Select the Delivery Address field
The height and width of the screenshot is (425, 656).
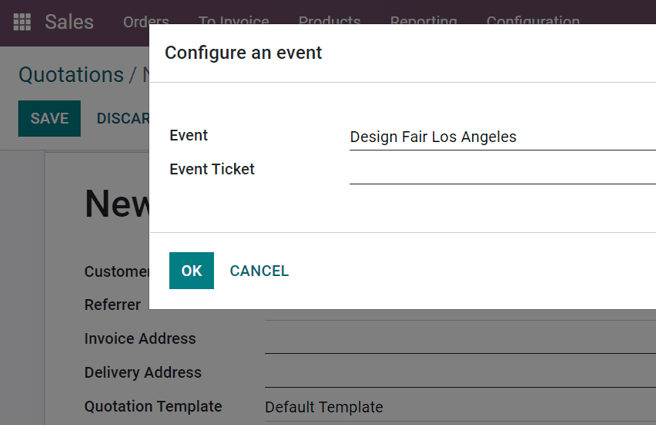click(x=460, y=373)
